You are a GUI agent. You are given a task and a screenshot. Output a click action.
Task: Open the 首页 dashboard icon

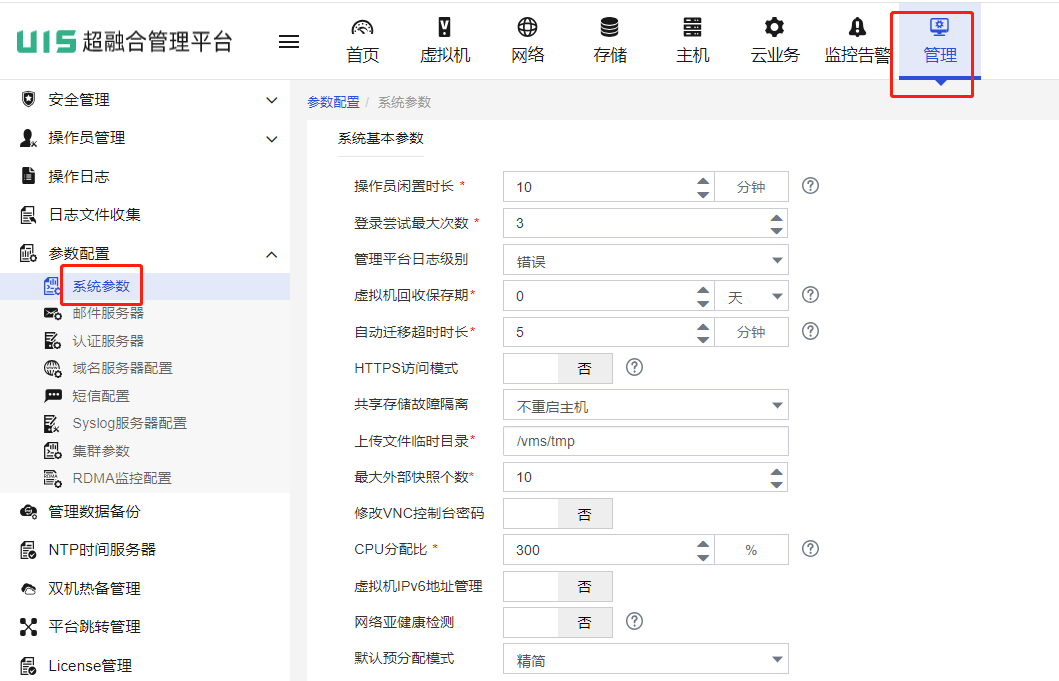tap(363, 28)
